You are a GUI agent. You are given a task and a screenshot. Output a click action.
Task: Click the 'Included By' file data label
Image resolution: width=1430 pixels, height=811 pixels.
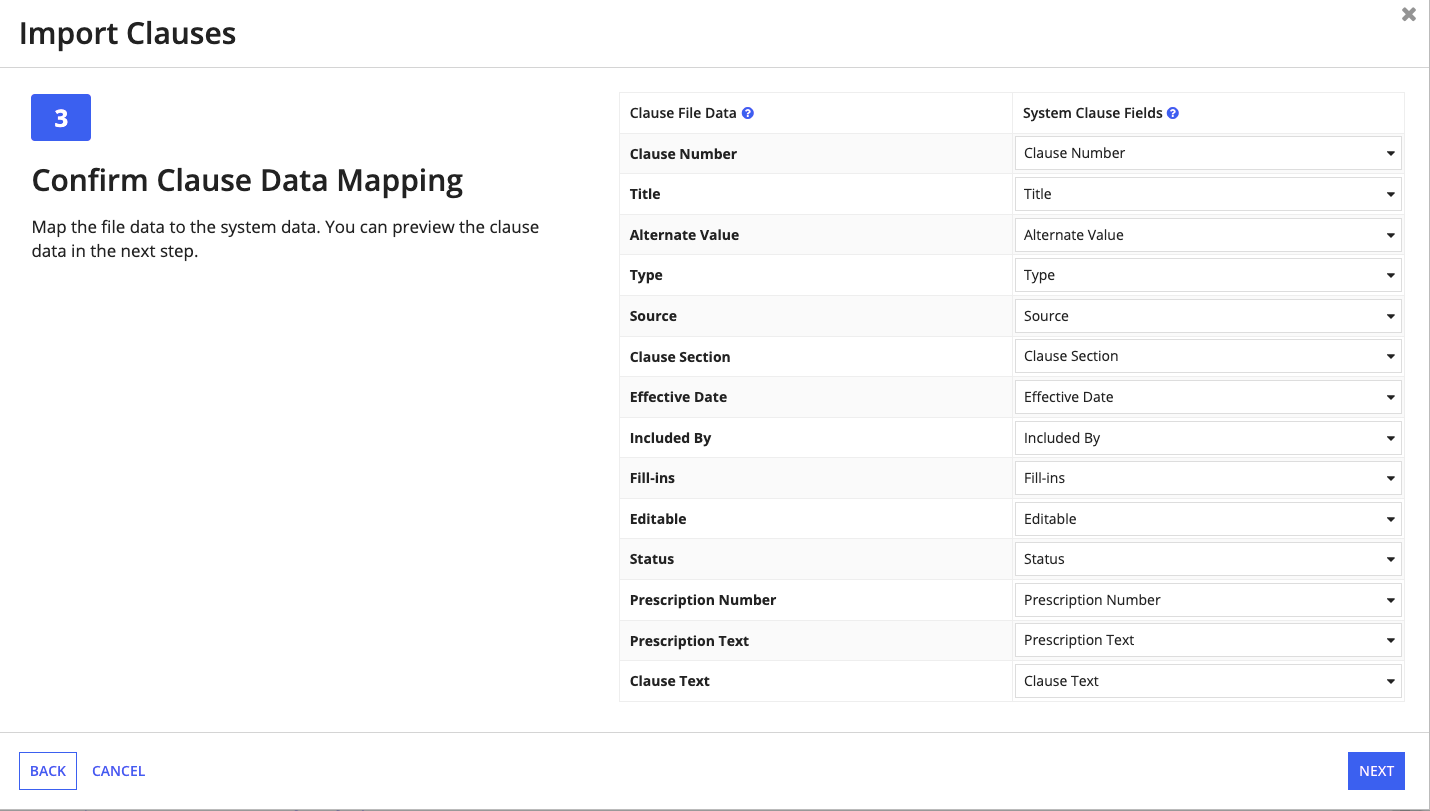(670, 438)
